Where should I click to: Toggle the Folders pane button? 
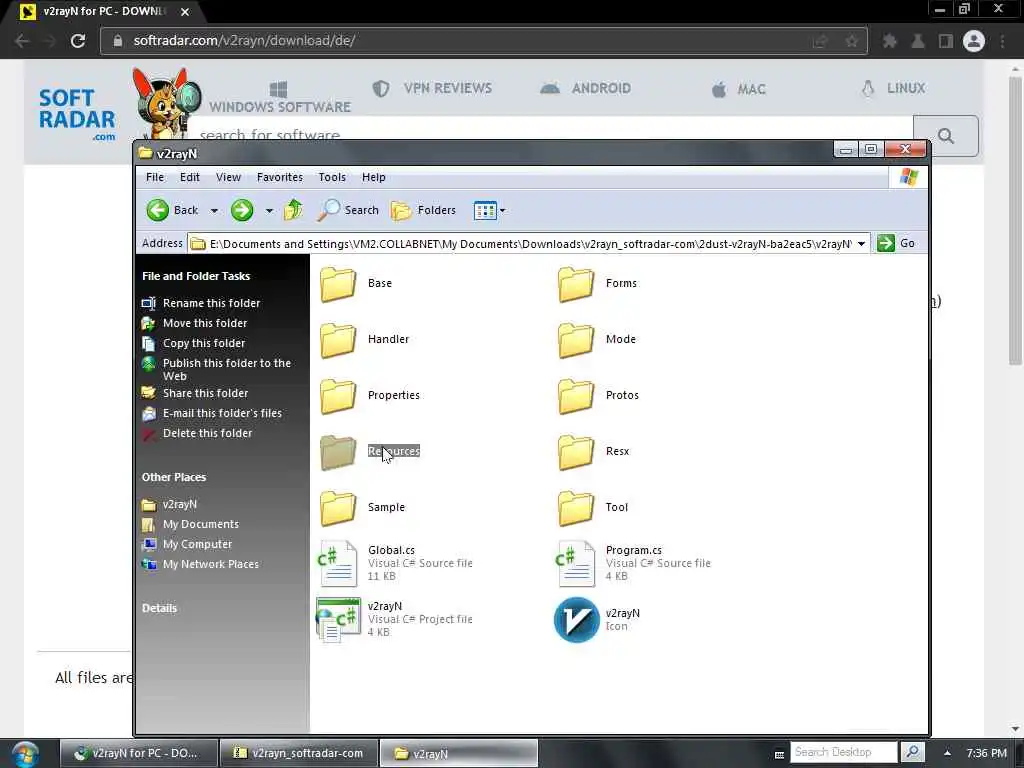coord(423,210)
